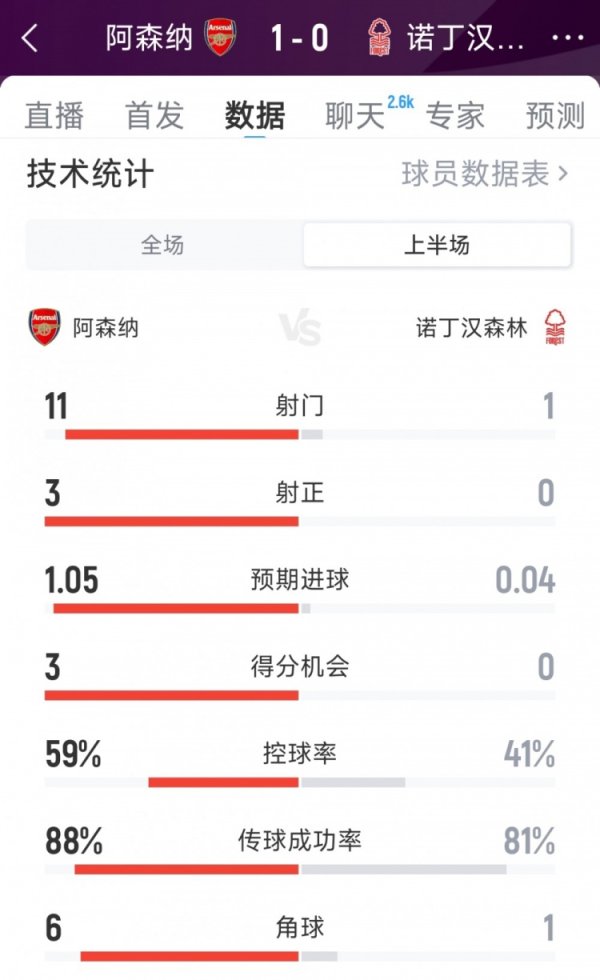Open the three-dot more options menu

point(567,39)
